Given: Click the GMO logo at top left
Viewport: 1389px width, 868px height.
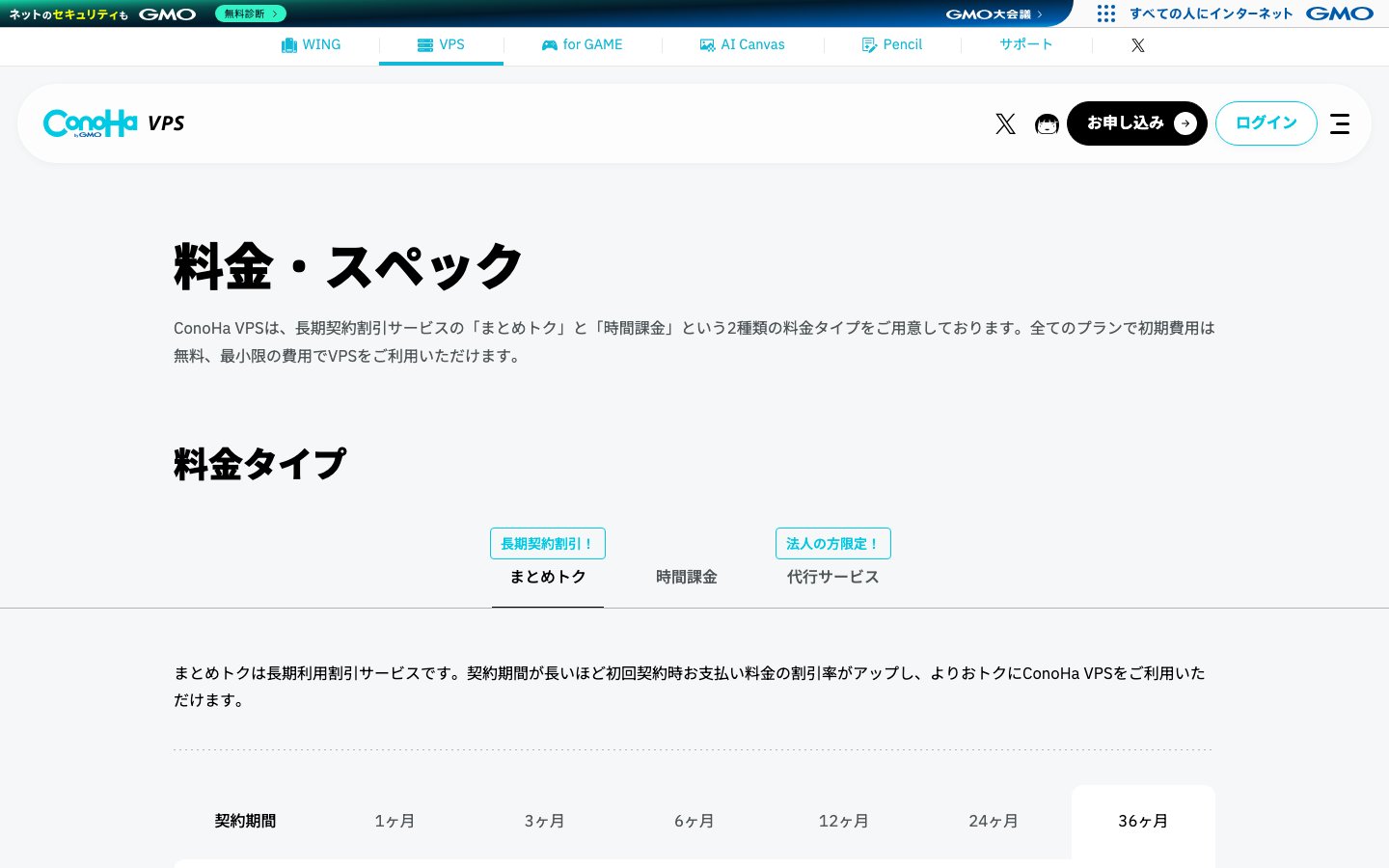Looking at the screenshot, I should pyautogui.click(x=167, y=14).
